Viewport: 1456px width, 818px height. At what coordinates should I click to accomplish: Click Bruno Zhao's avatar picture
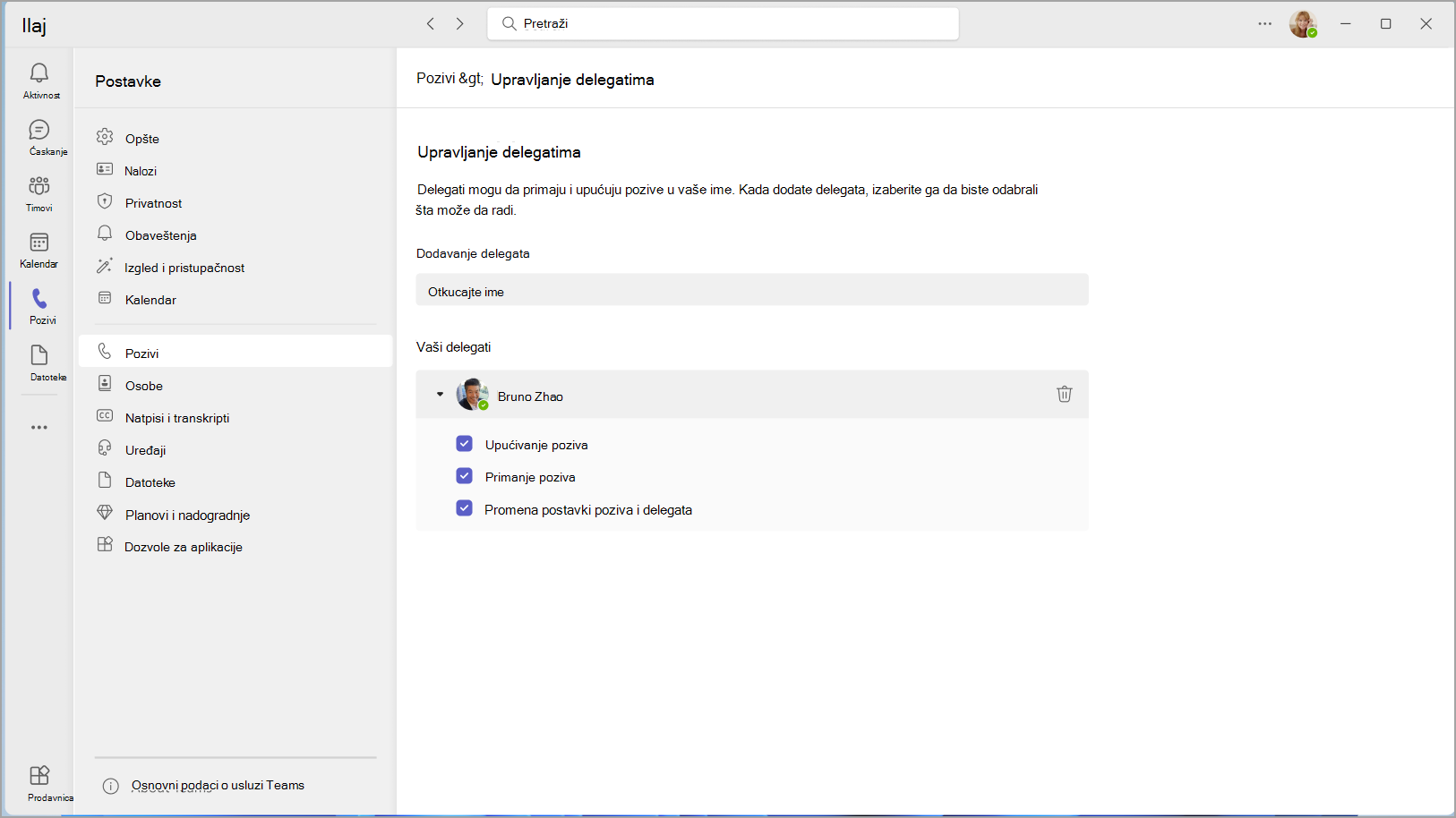pos(472,394)
